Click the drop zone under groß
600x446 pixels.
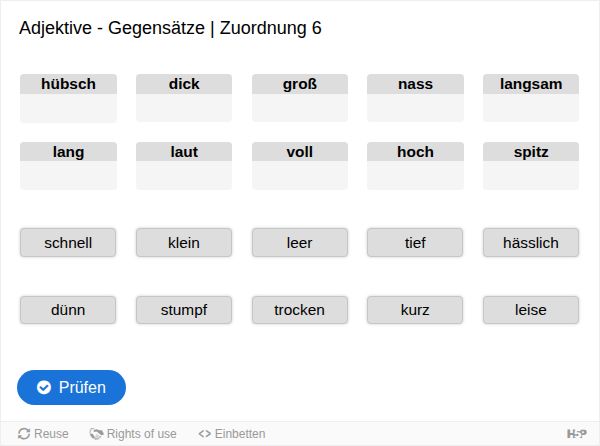300,108
